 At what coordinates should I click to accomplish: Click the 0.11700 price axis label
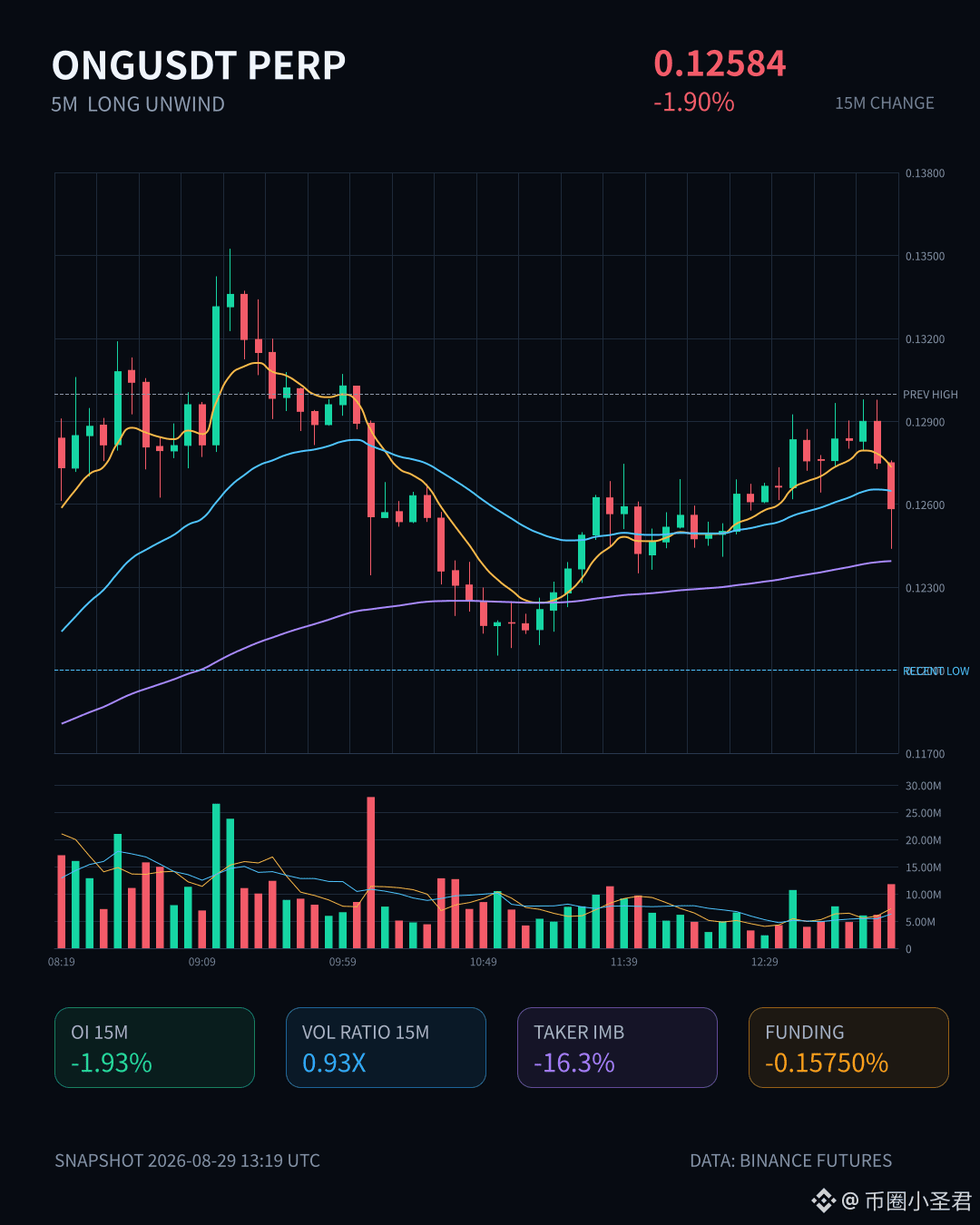925,754
